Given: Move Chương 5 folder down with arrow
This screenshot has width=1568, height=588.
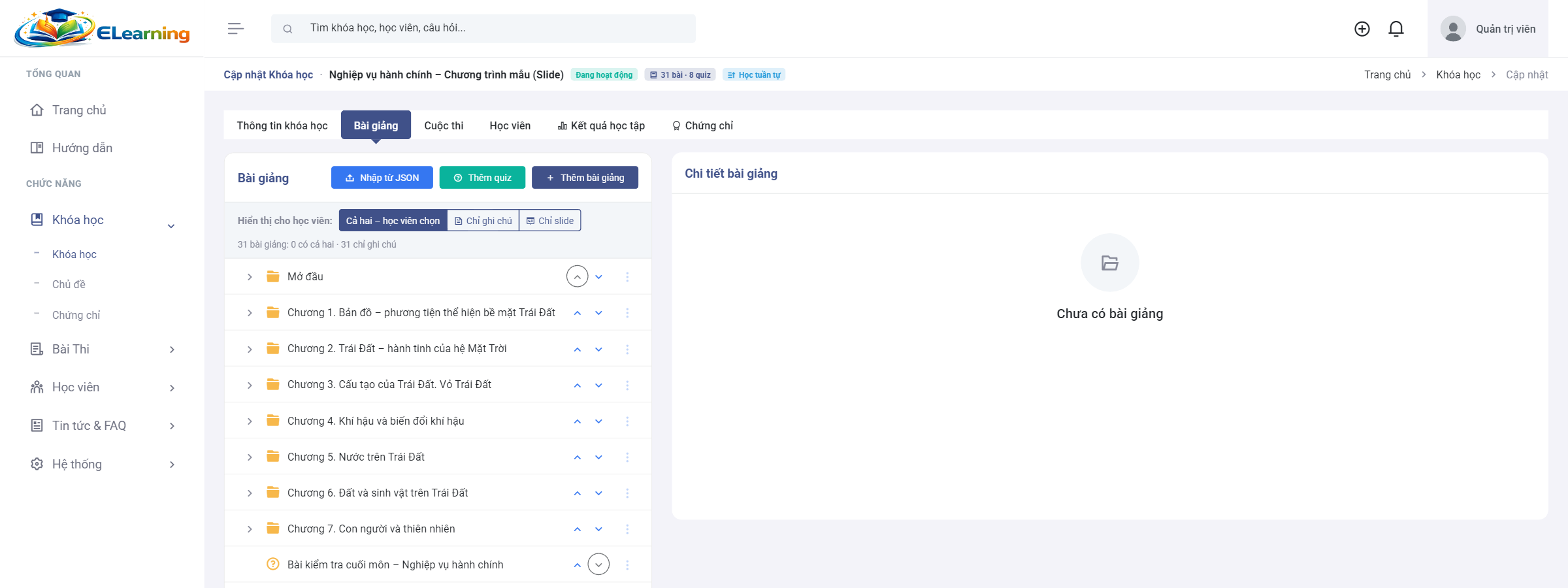Looking at the screenshot, I should (598, 457).
